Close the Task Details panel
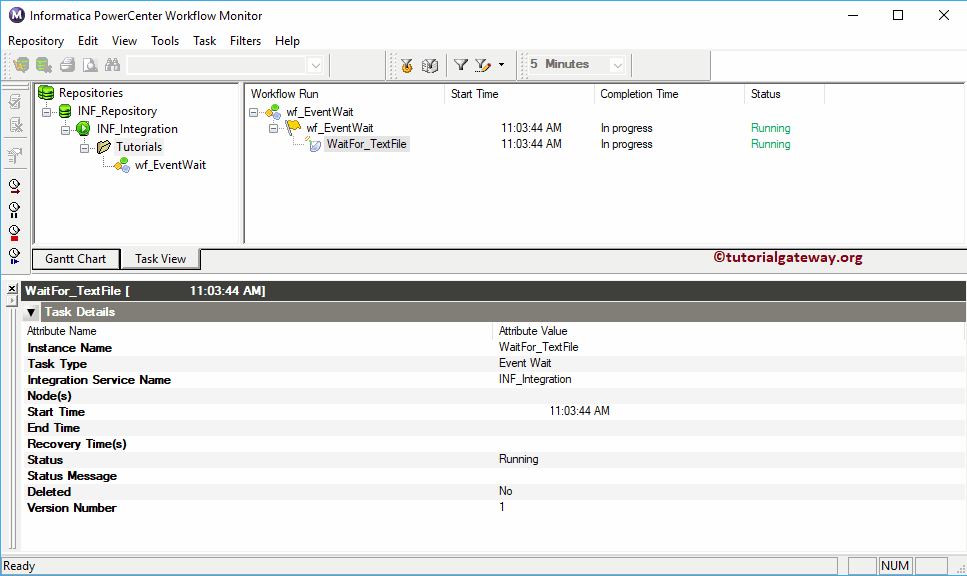Viewport: 967px width, 576px height. pos(11,290)
